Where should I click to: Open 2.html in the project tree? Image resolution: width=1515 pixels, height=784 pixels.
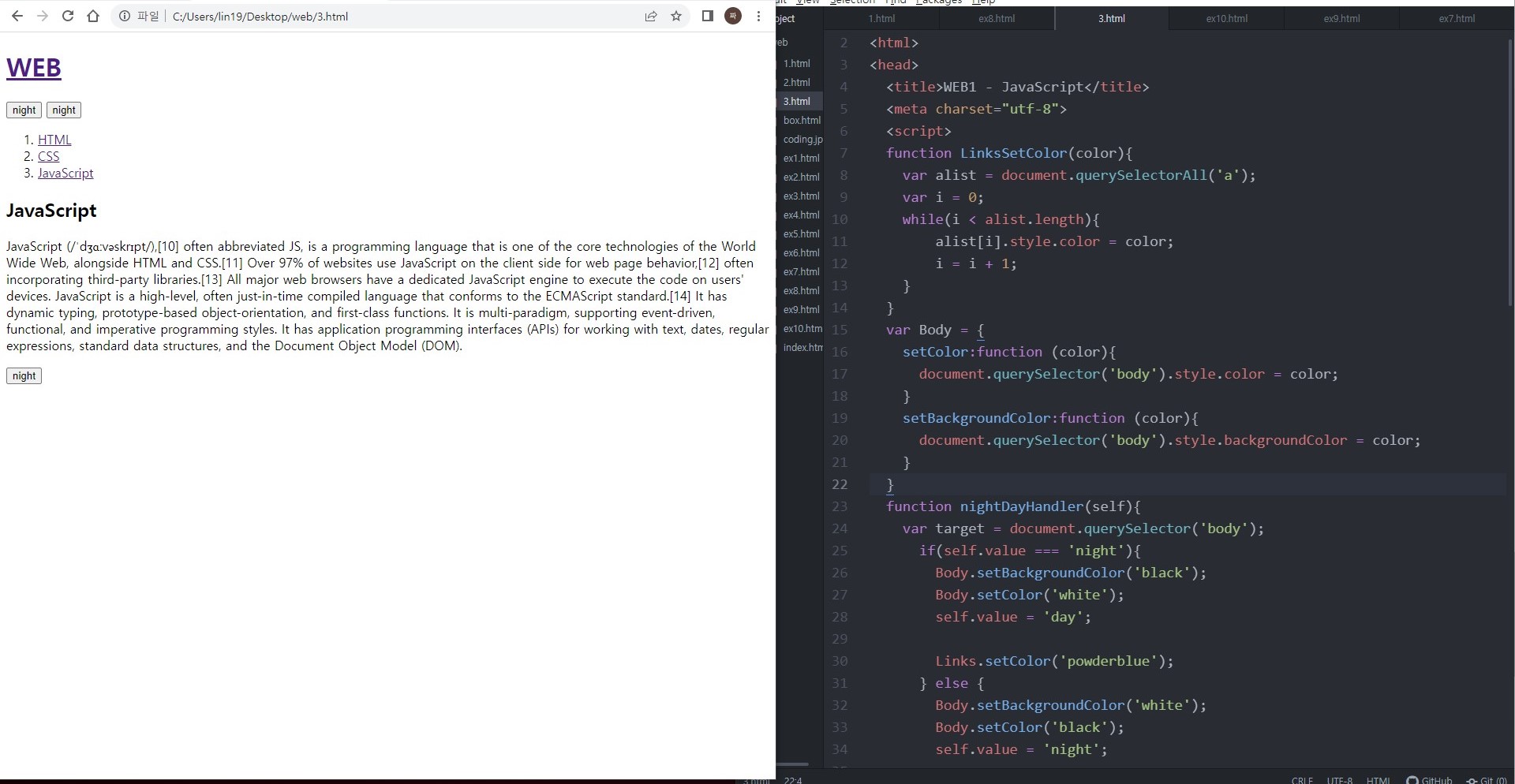click(799, 82)
